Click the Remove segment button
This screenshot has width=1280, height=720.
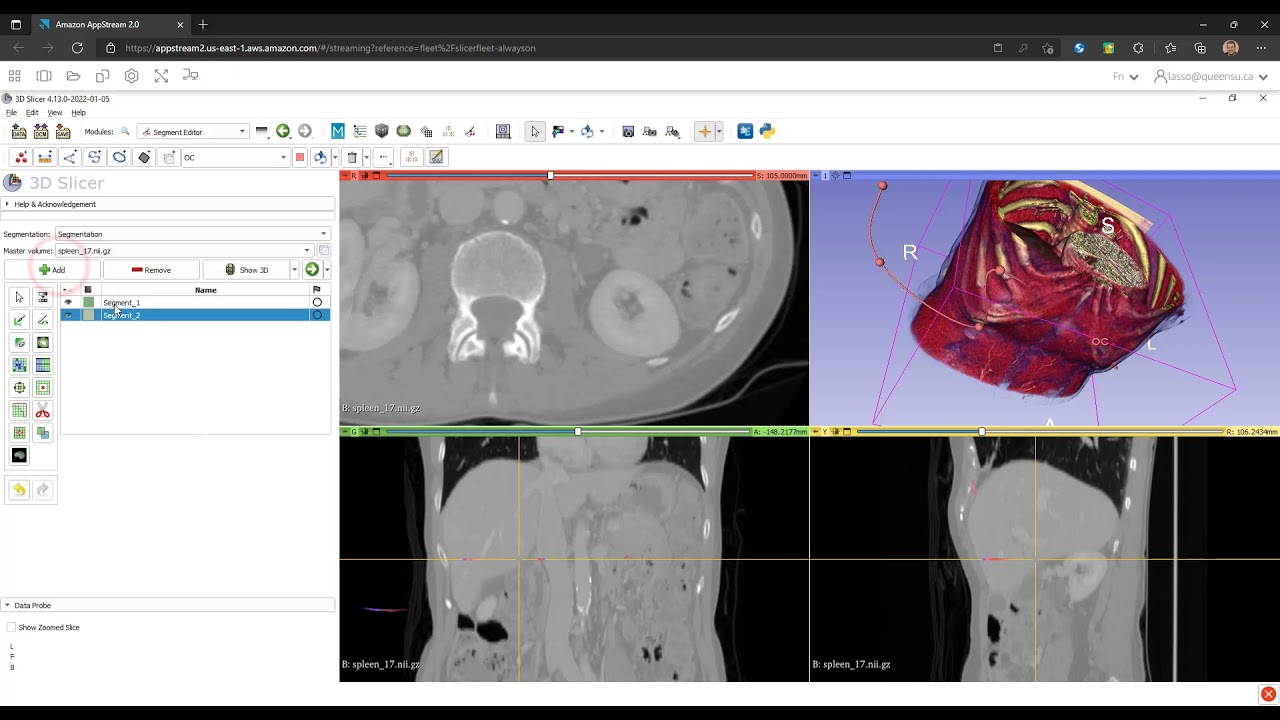click(151, 270)
